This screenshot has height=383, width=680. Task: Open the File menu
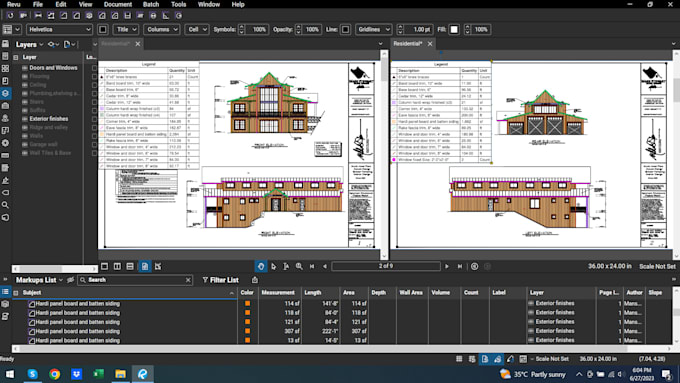coord(38,4)
